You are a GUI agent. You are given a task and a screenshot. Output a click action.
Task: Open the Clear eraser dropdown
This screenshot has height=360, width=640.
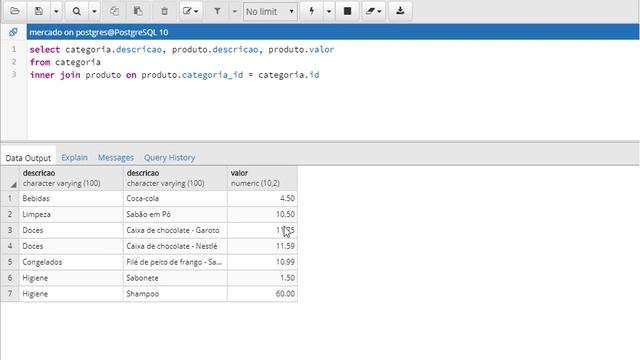point(373,11)
